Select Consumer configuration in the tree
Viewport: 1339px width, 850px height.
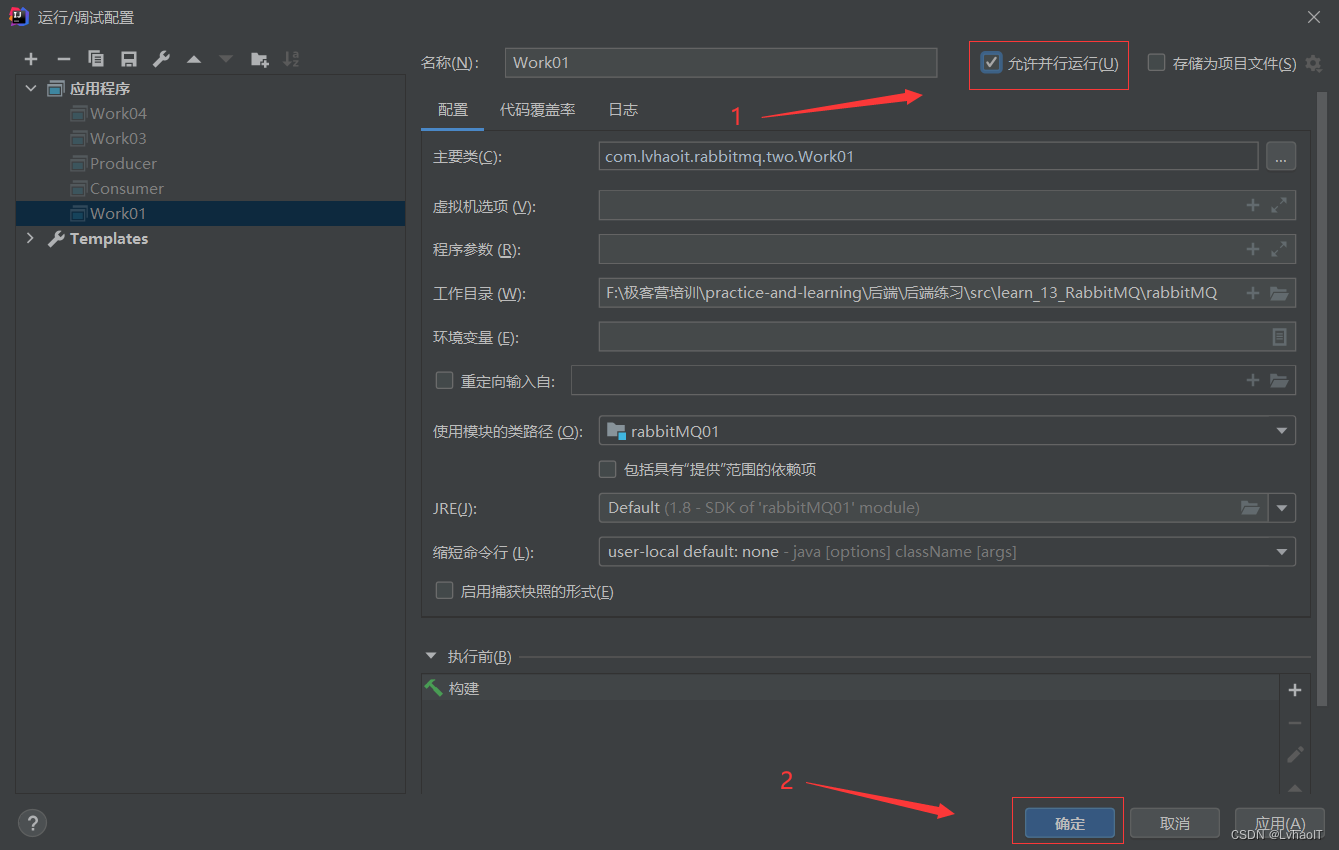(x=127, y=188)
